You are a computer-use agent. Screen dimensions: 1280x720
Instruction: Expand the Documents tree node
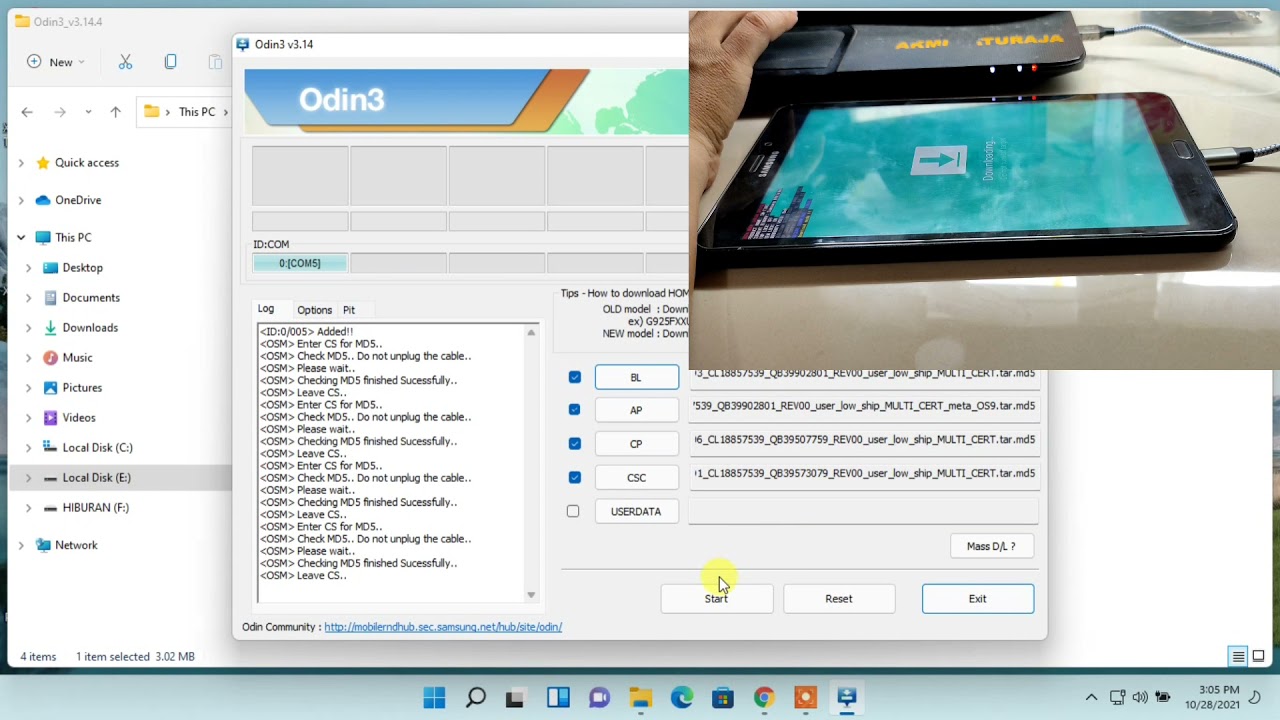28,298
